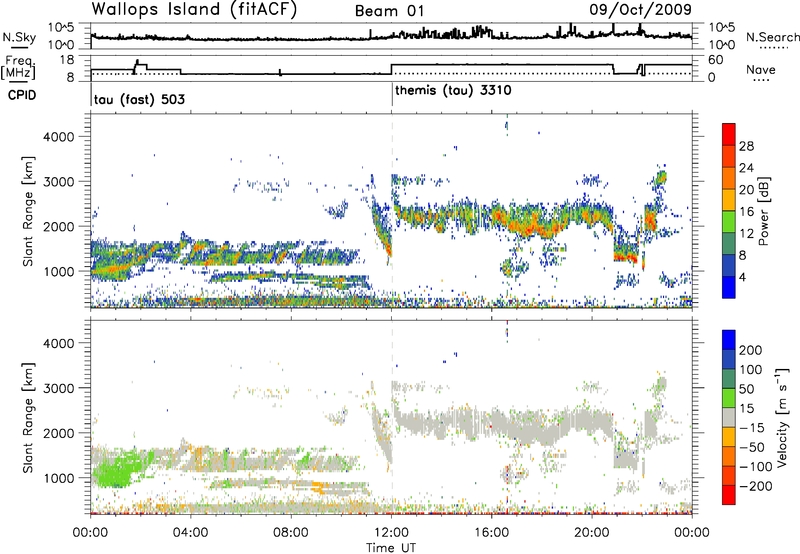Click the '12:00' time axis tick label
The image size is (800, 554).
pyautogui.click(x=391, y=533)
